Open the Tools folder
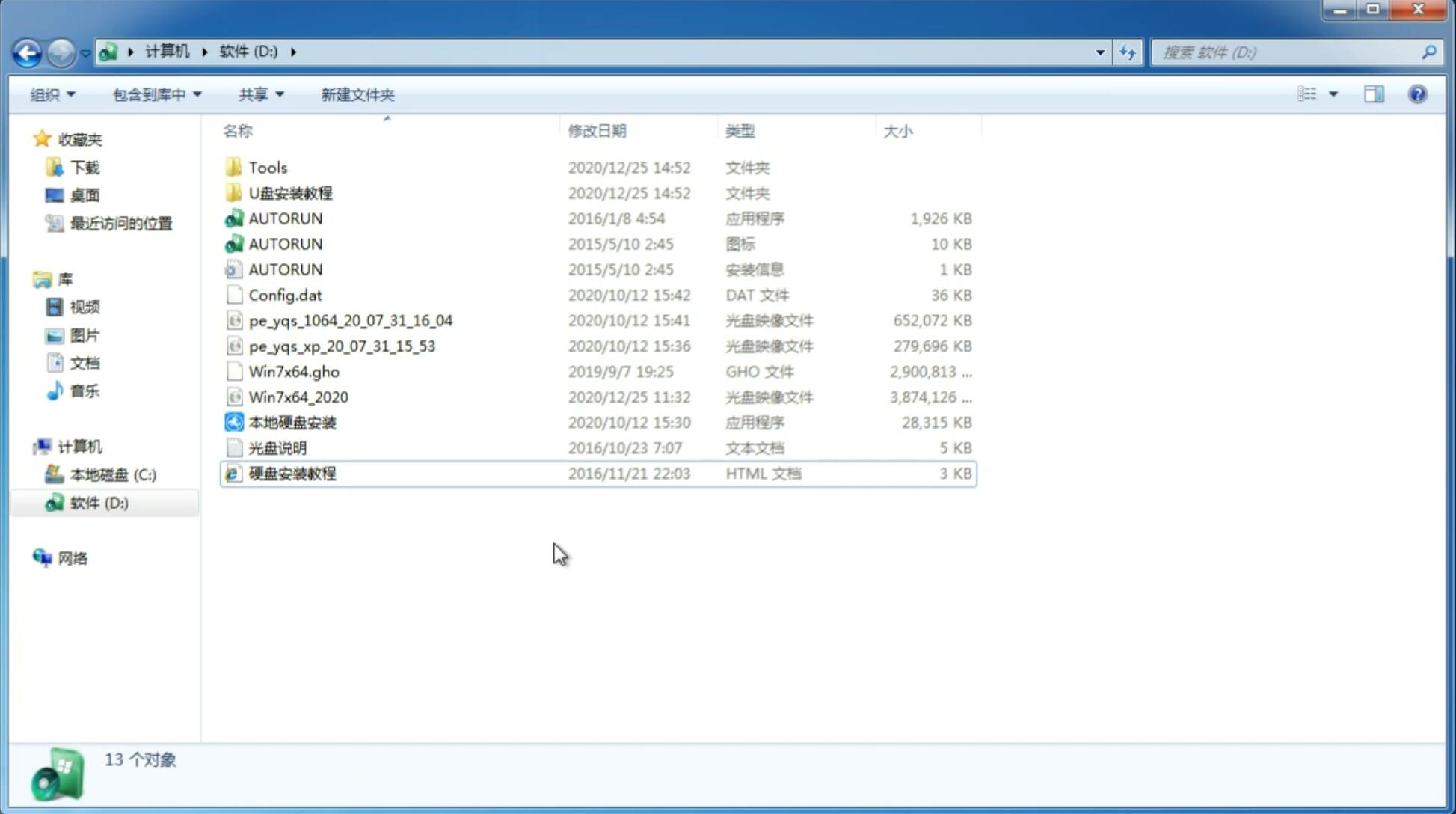Viewport: 1456px width, 814px height. tap(267, 167)
